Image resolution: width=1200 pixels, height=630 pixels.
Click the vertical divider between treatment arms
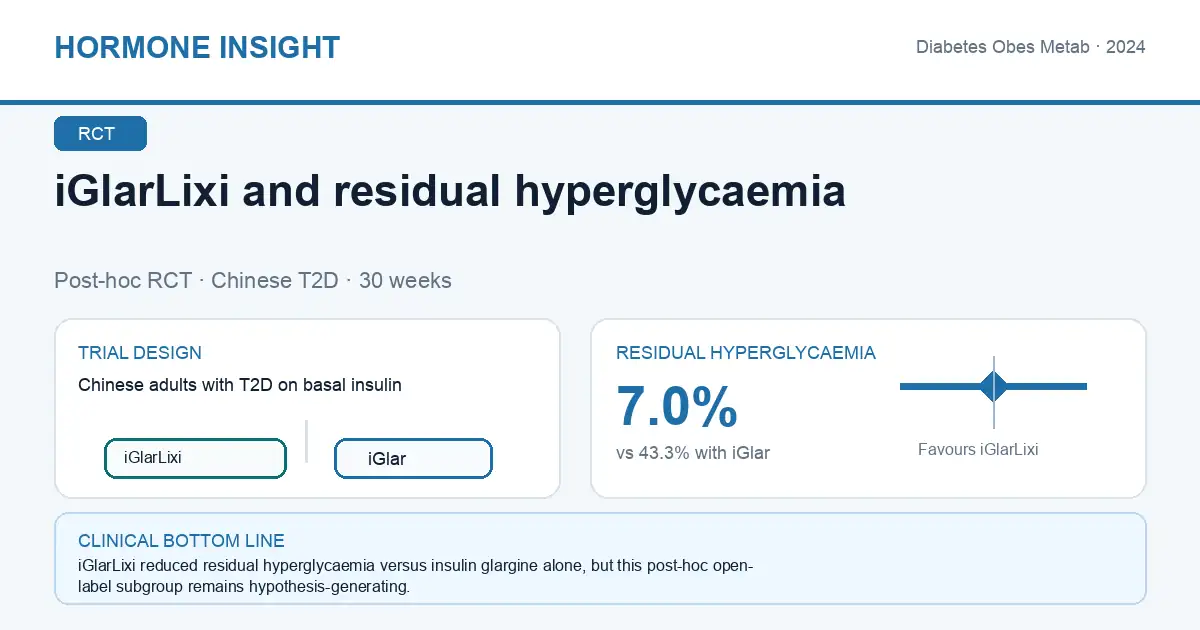306,441
